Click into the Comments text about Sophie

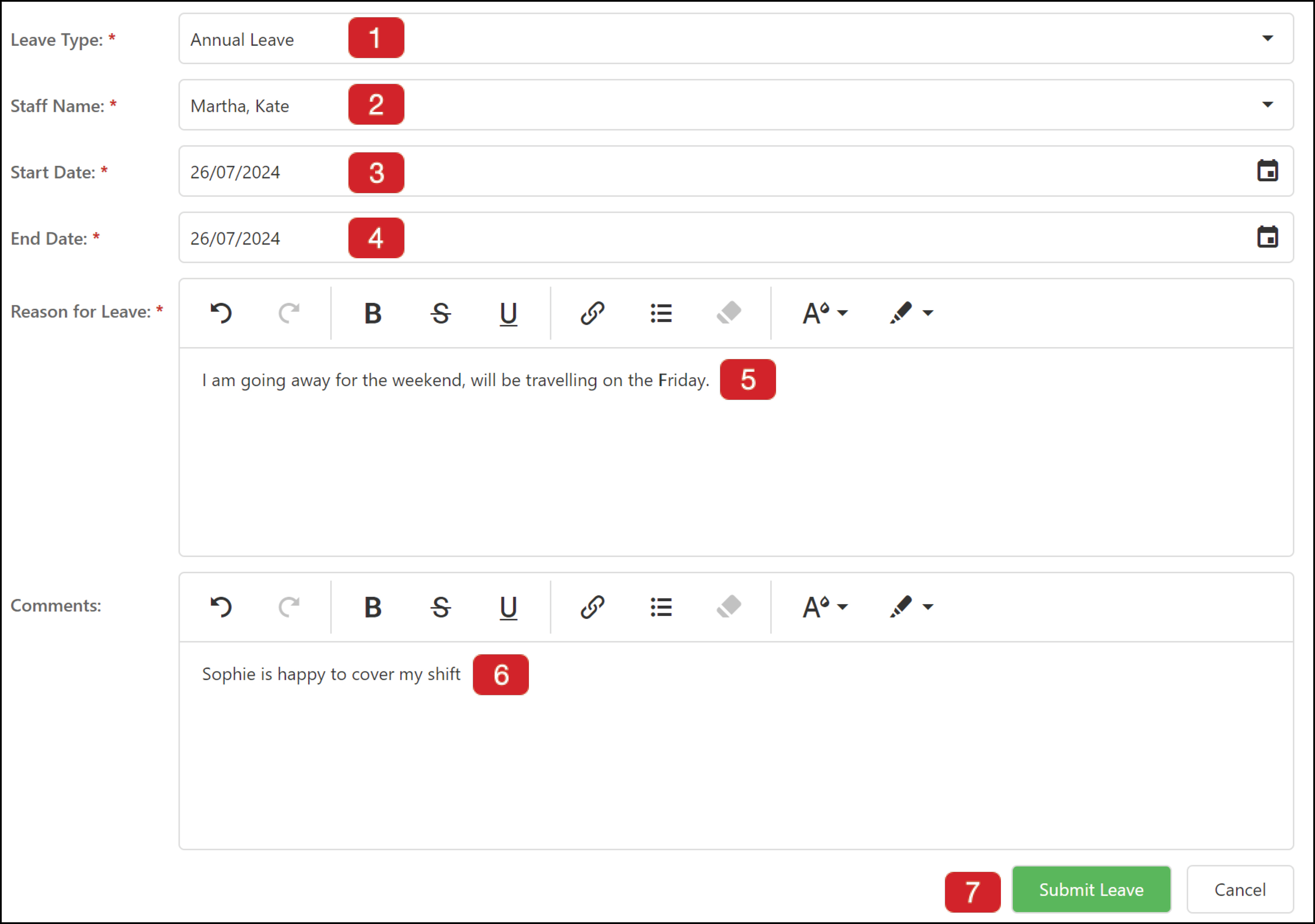click(x=331, y=675)
